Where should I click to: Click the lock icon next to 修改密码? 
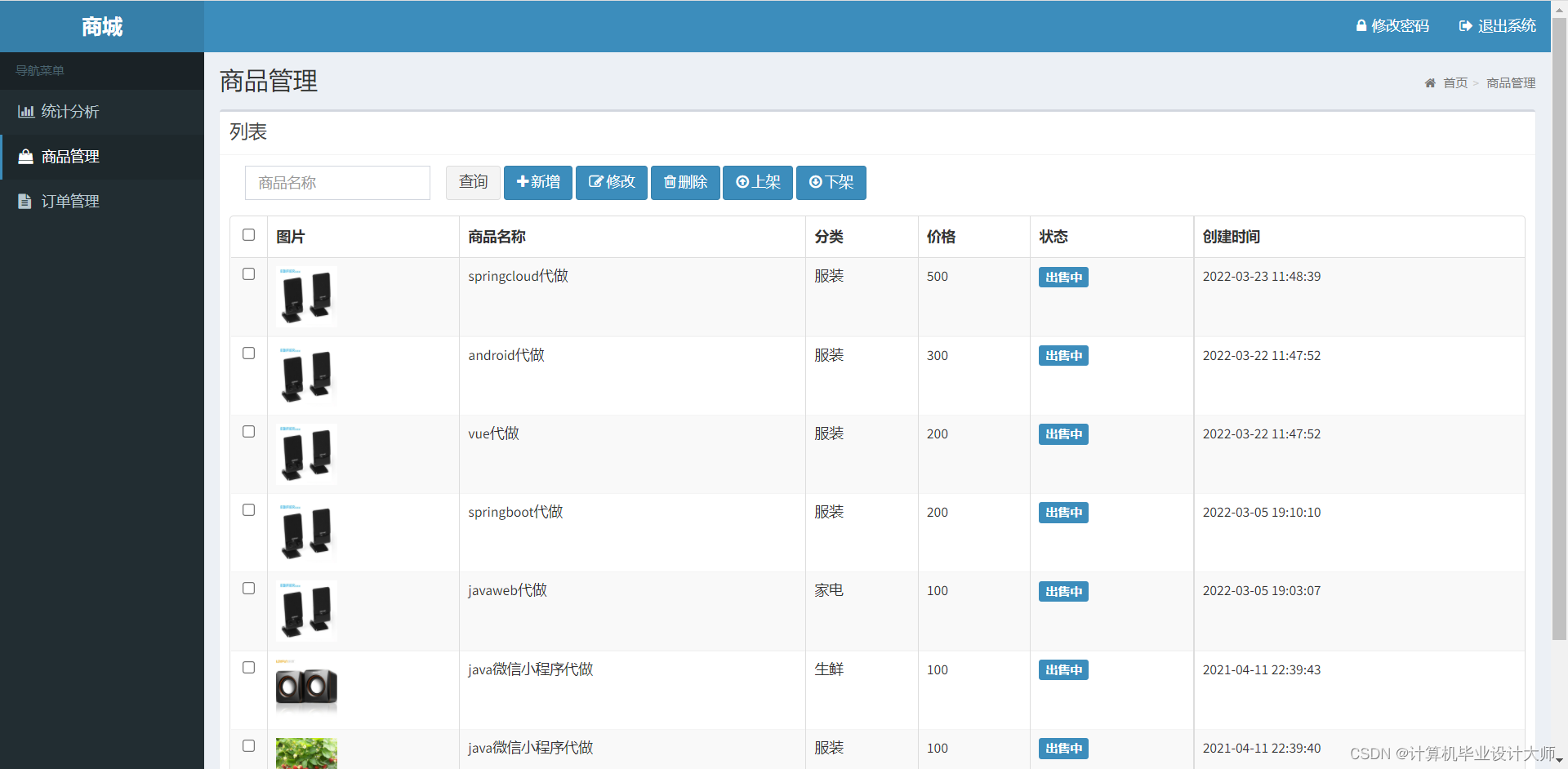[x=1361, y=25]
